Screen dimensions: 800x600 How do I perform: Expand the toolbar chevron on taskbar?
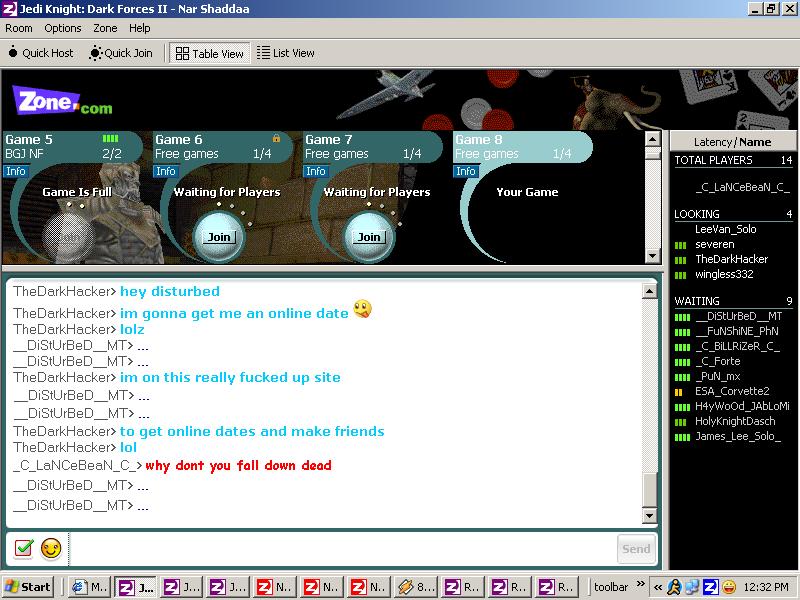point(641,583)
